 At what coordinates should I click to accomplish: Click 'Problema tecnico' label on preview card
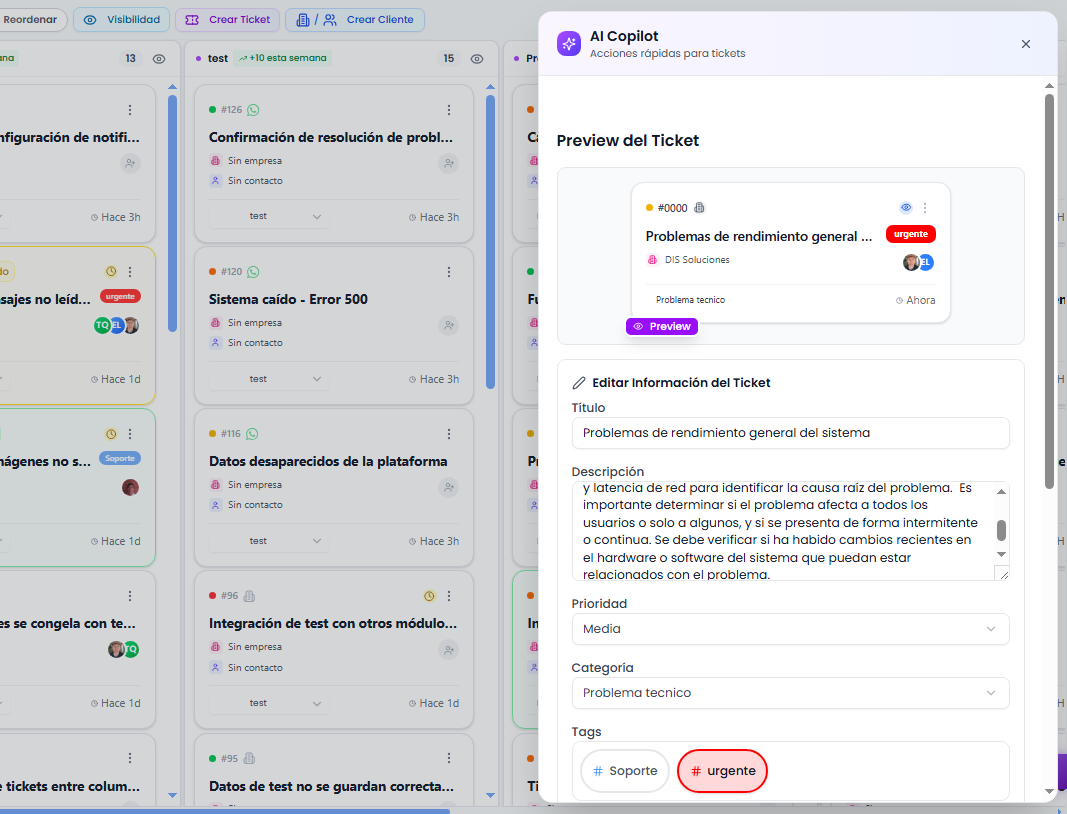coord(690,299)
